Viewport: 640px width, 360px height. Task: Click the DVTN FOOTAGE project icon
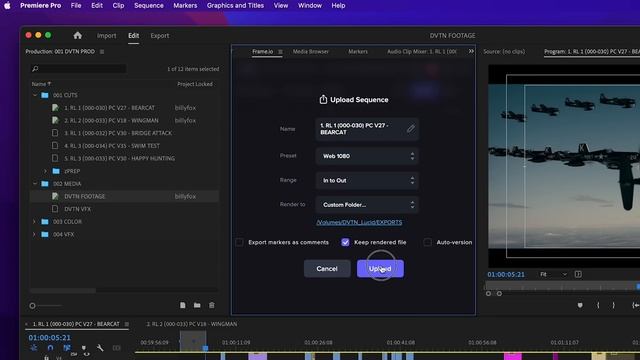point(55,196)
